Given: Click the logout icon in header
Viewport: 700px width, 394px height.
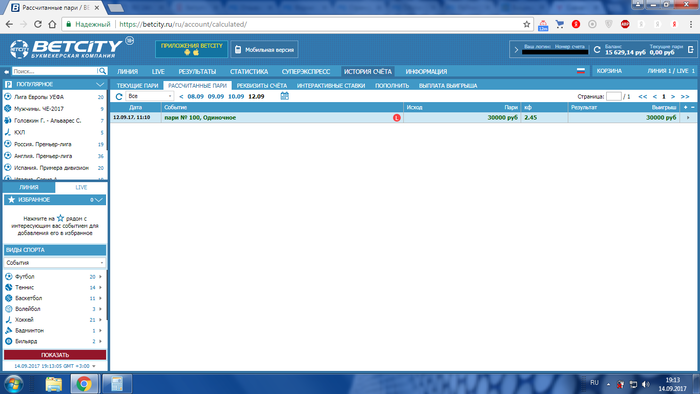Looking at the screenshot, I should point(691,50).
